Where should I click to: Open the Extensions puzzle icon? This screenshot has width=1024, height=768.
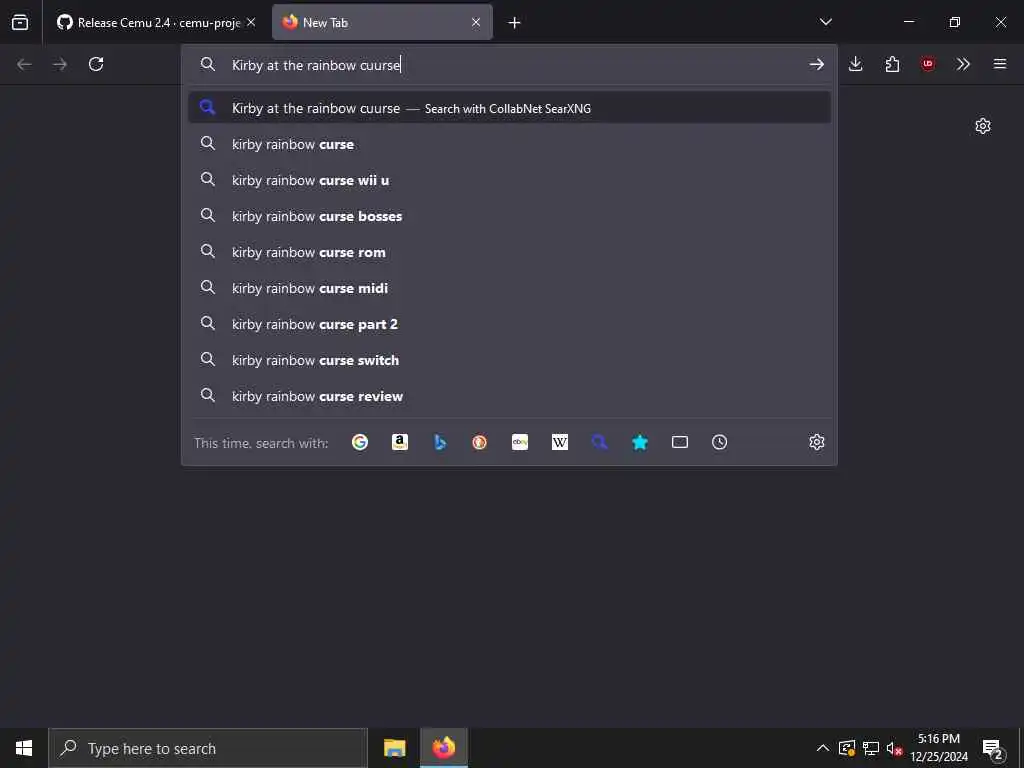point(892,64)
